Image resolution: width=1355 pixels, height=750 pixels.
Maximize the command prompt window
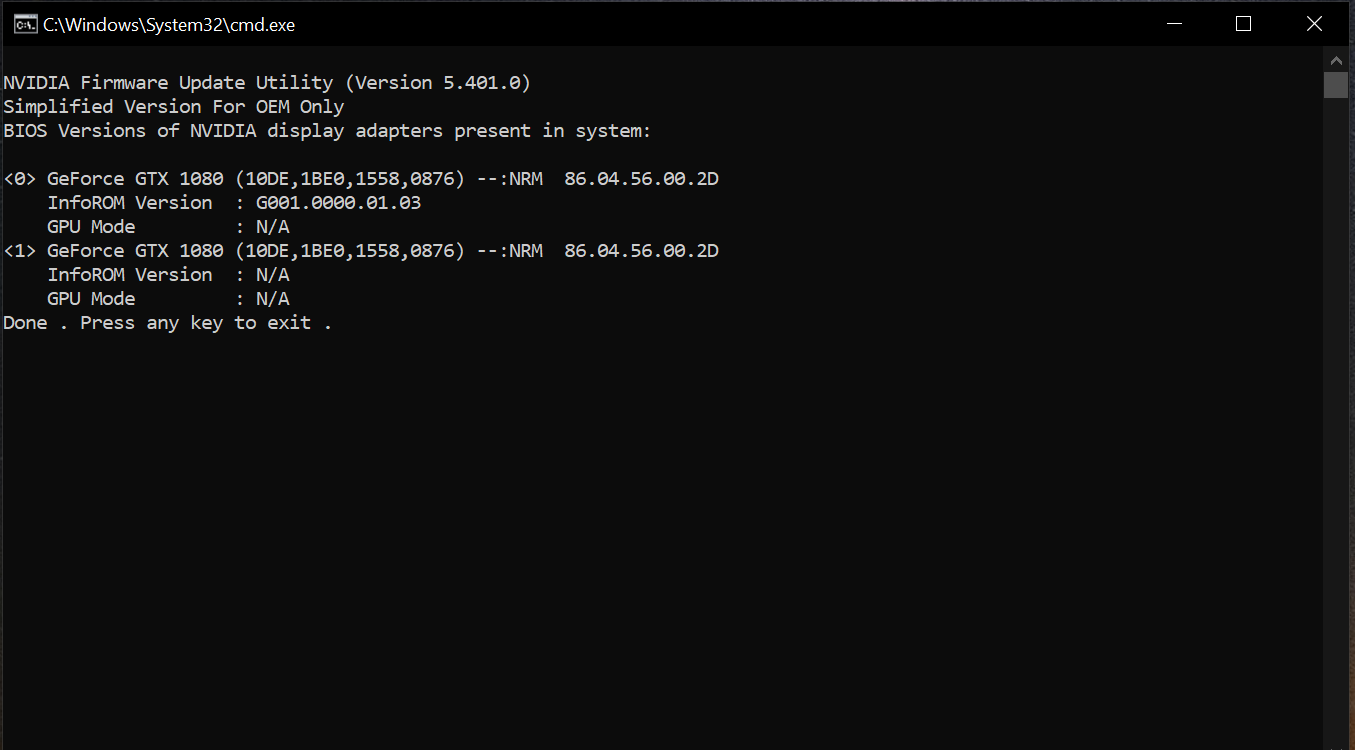pyautogui.click(x=1243, y=24)
